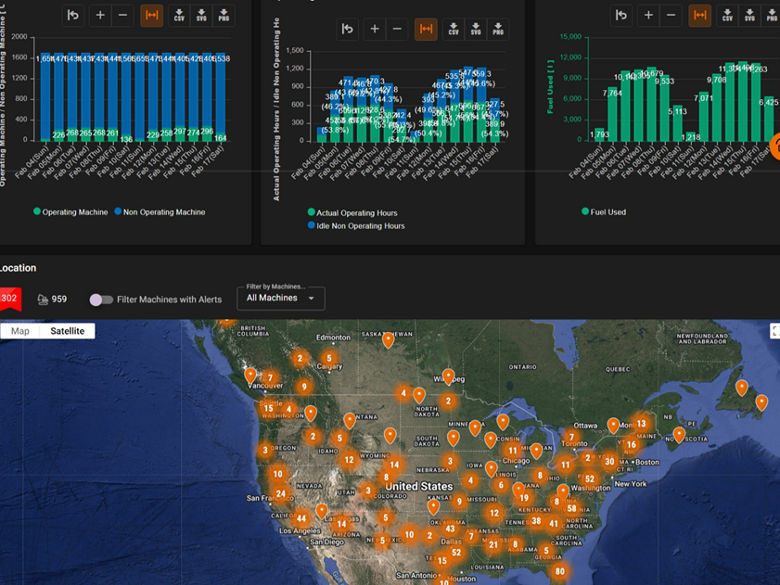
Task: Save the Operating Hours chart as PNG
Action: (499, 30)
